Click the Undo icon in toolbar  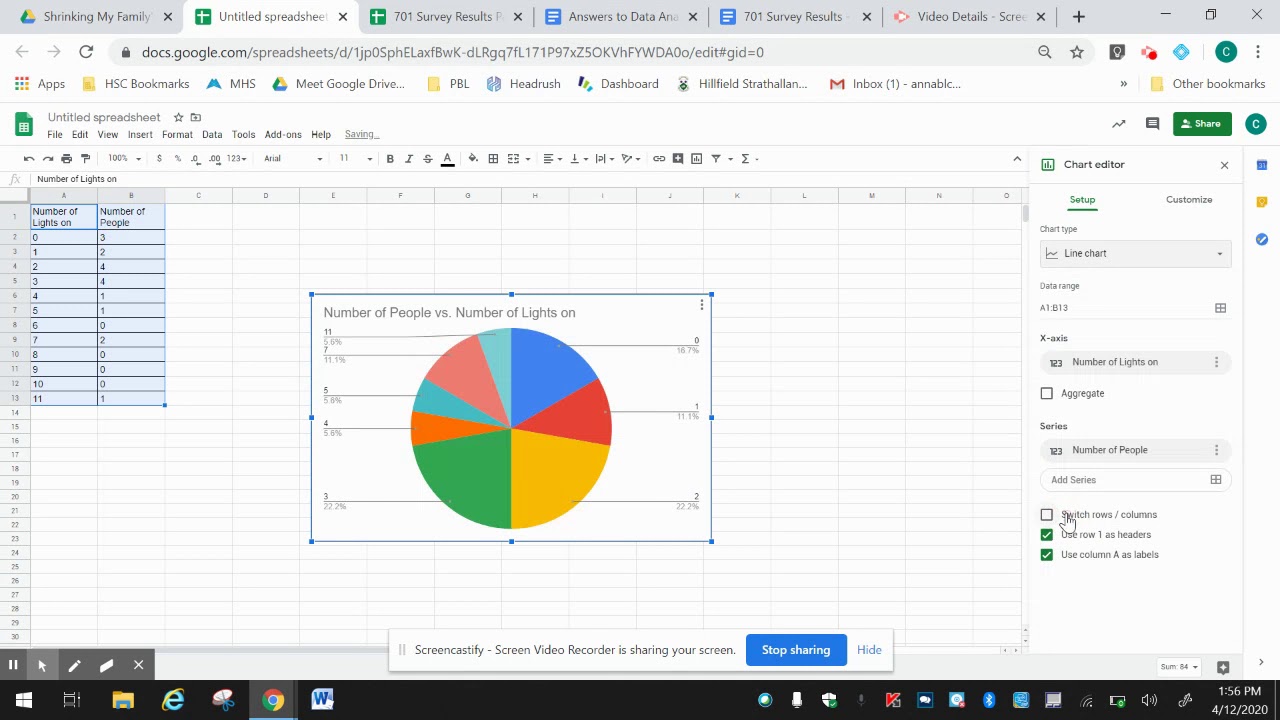(29, 158)
